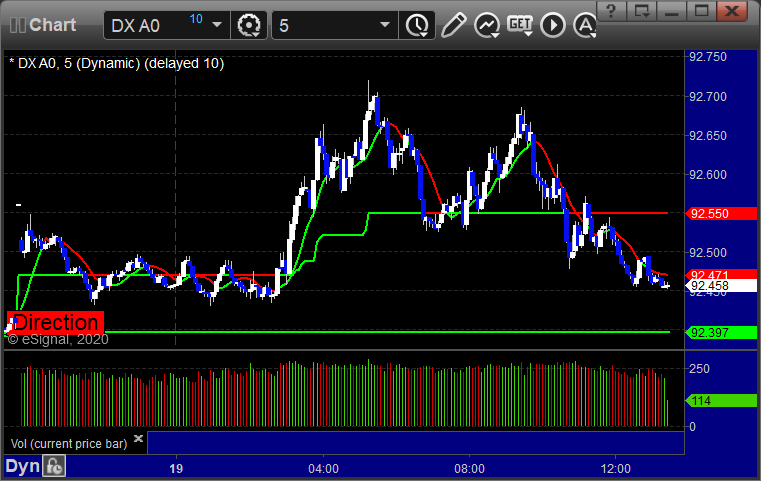Screen dimensions: 761x481
Task: Click the red Direction label
Action: [x=55, y=322]
